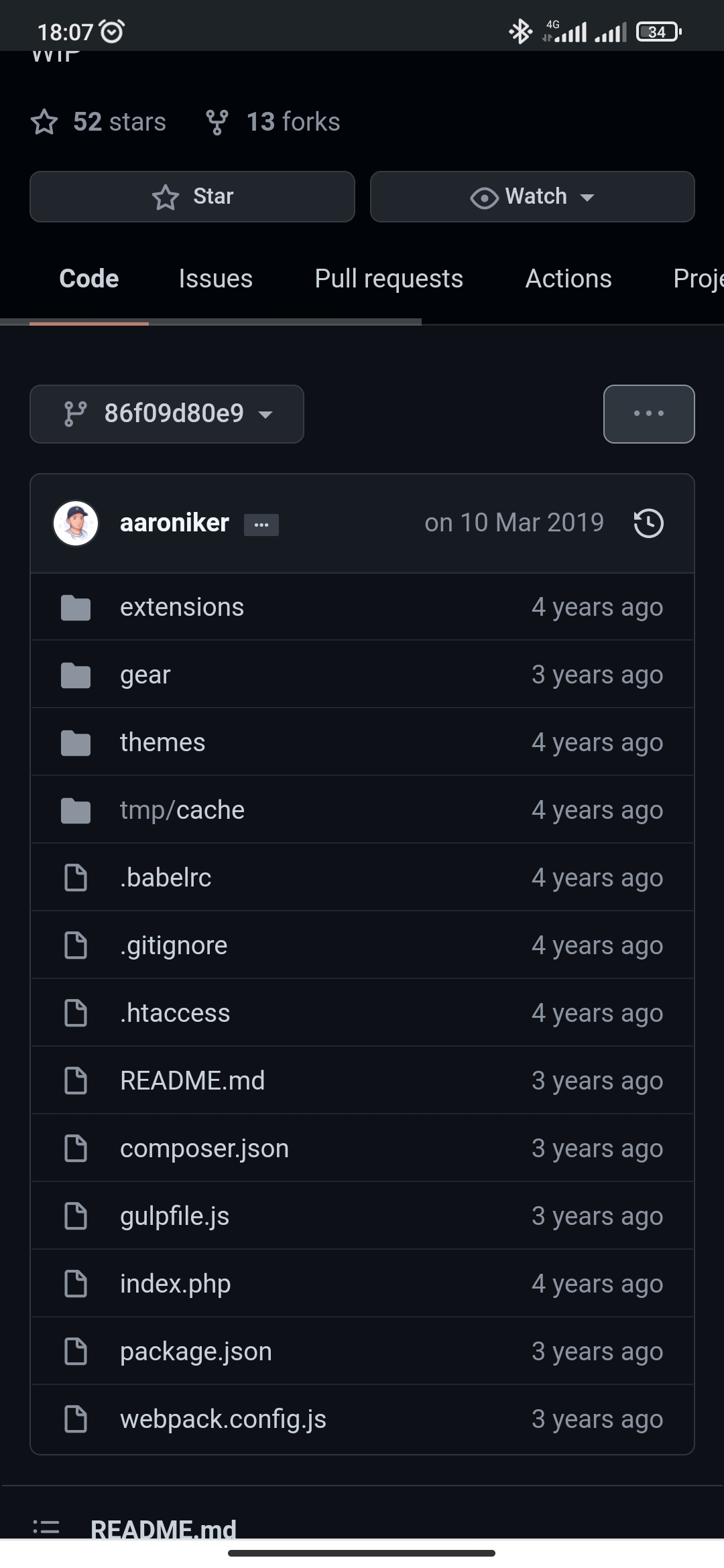Open the gulpfile.js file link
Screen dimensions: 724x1568
click(175, 1216)
